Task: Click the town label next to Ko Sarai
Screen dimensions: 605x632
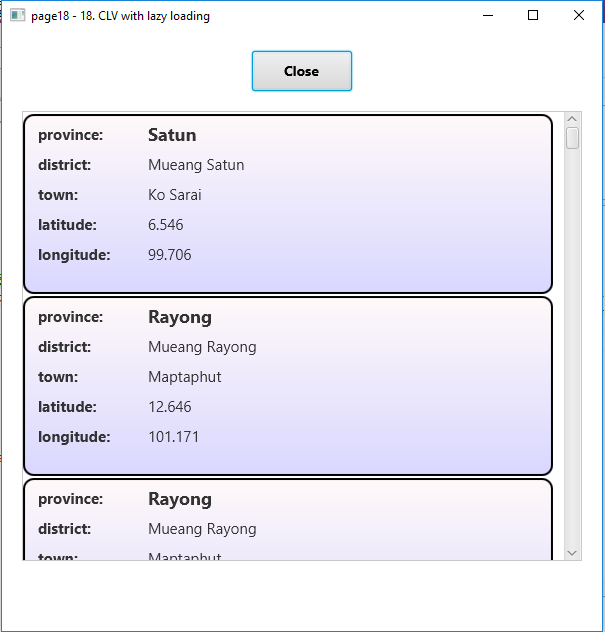Action: 58,195
